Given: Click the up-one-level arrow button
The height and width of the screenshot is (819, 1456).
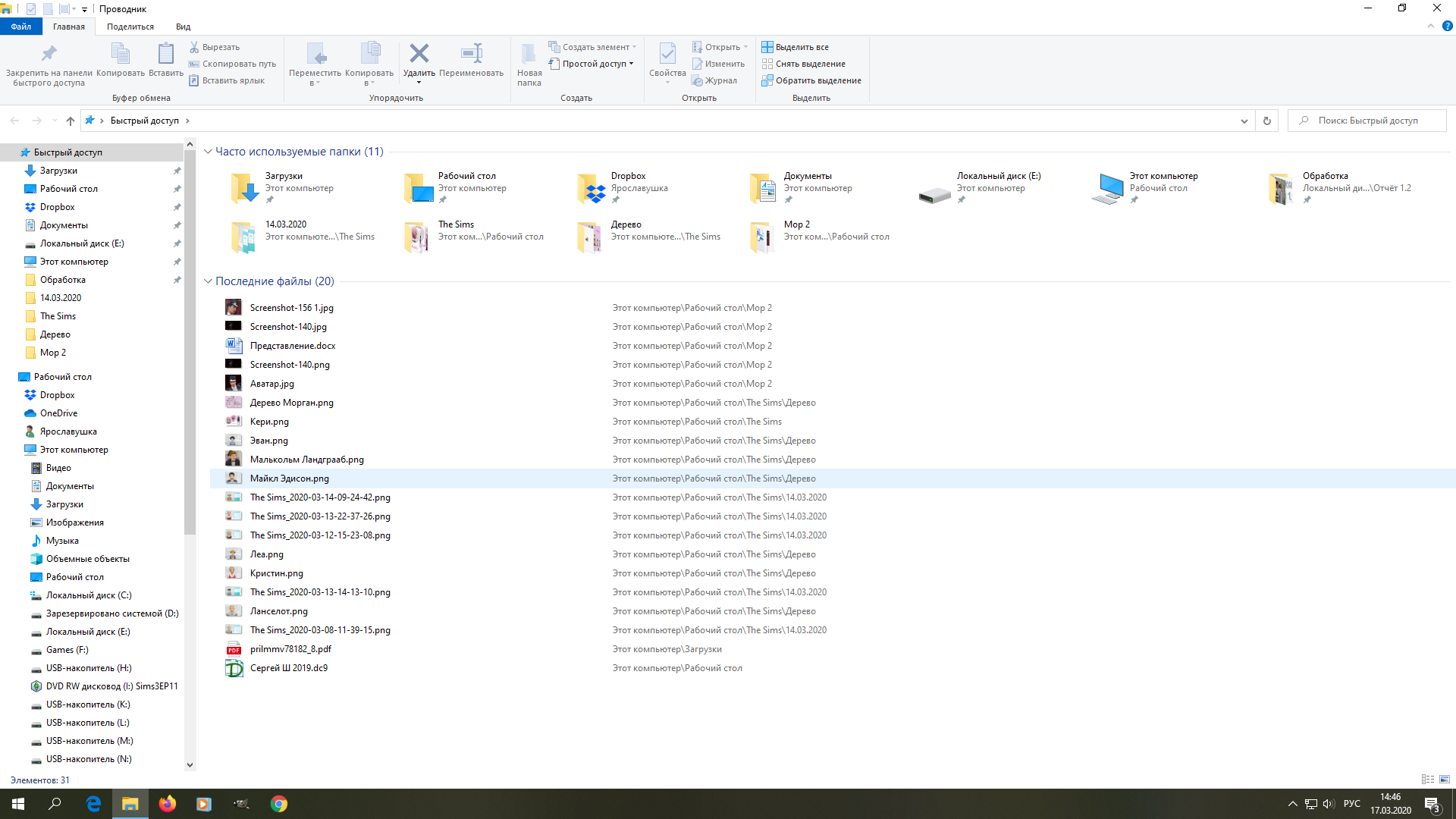Looking at the screenshot, I should [71, 121].
